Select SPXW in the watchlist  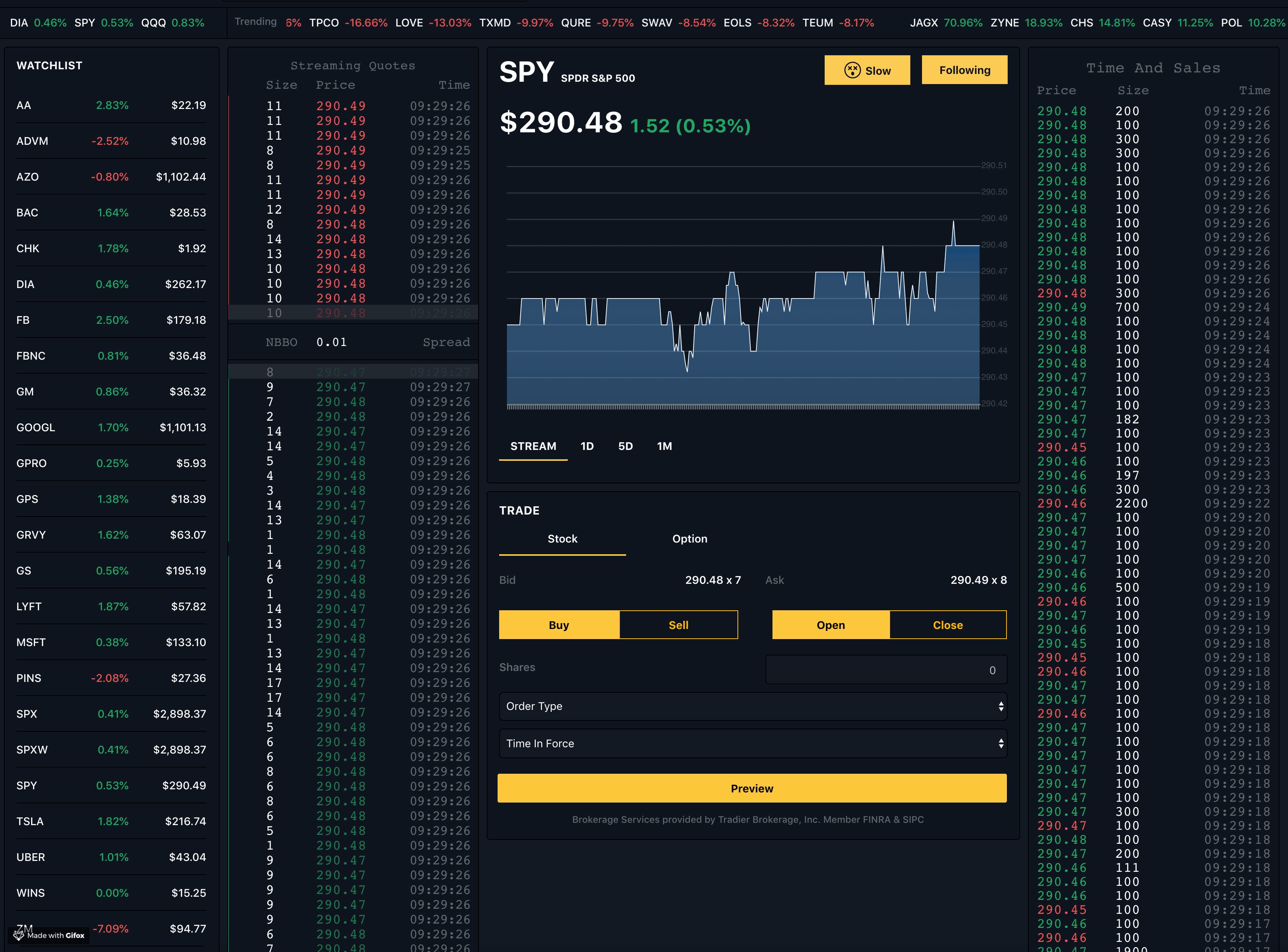pyautogui.click(x=111, y=750)
